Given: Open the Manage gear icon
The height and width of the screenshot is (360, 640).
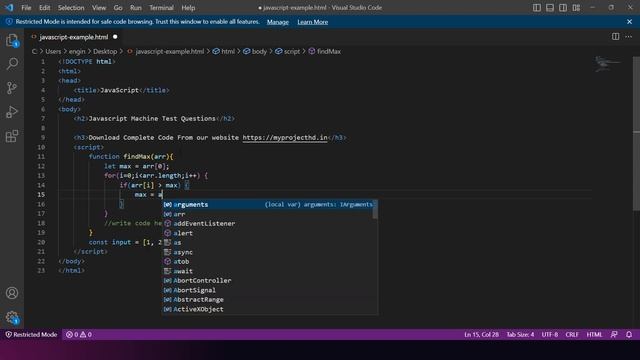Looking at the screenshot, I should [x=12, y=317].
